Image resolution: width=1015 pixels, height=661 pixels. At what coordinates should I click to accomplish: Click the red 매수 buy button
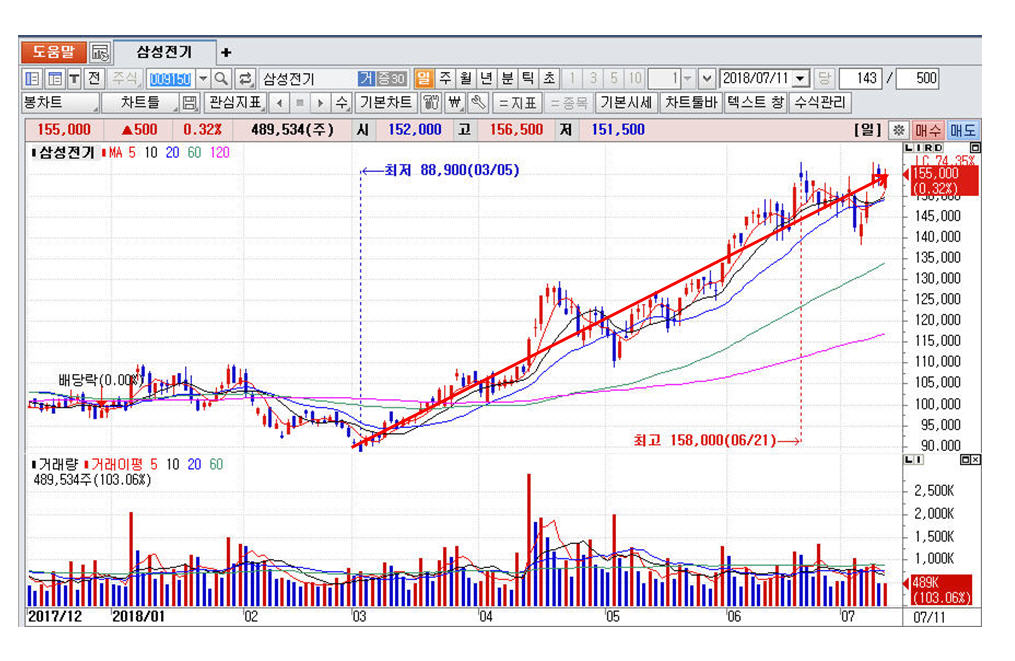pos(926,130)
